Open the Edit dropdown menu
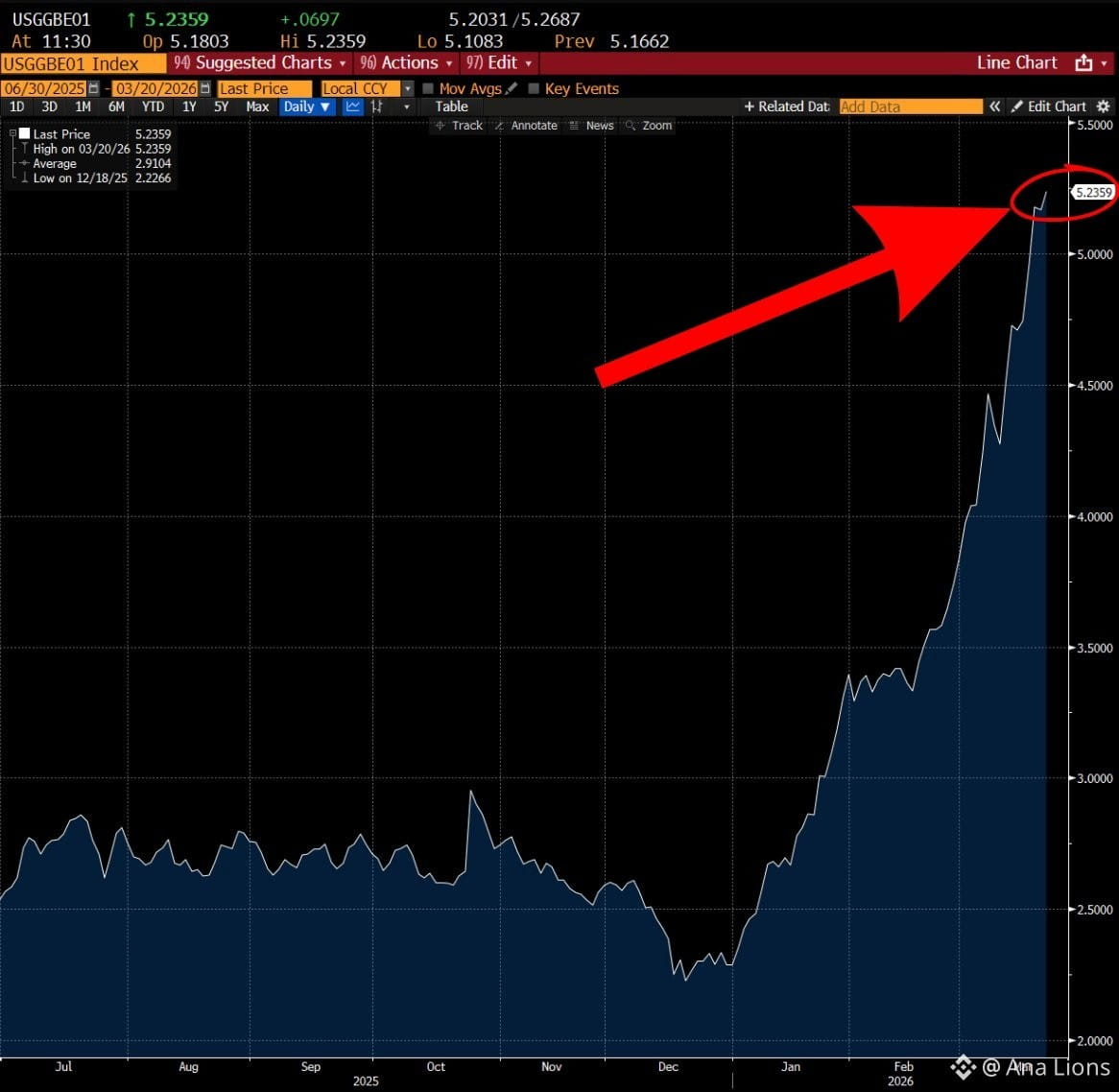Screen dimensions: 1119x1092 click(499, 62)
